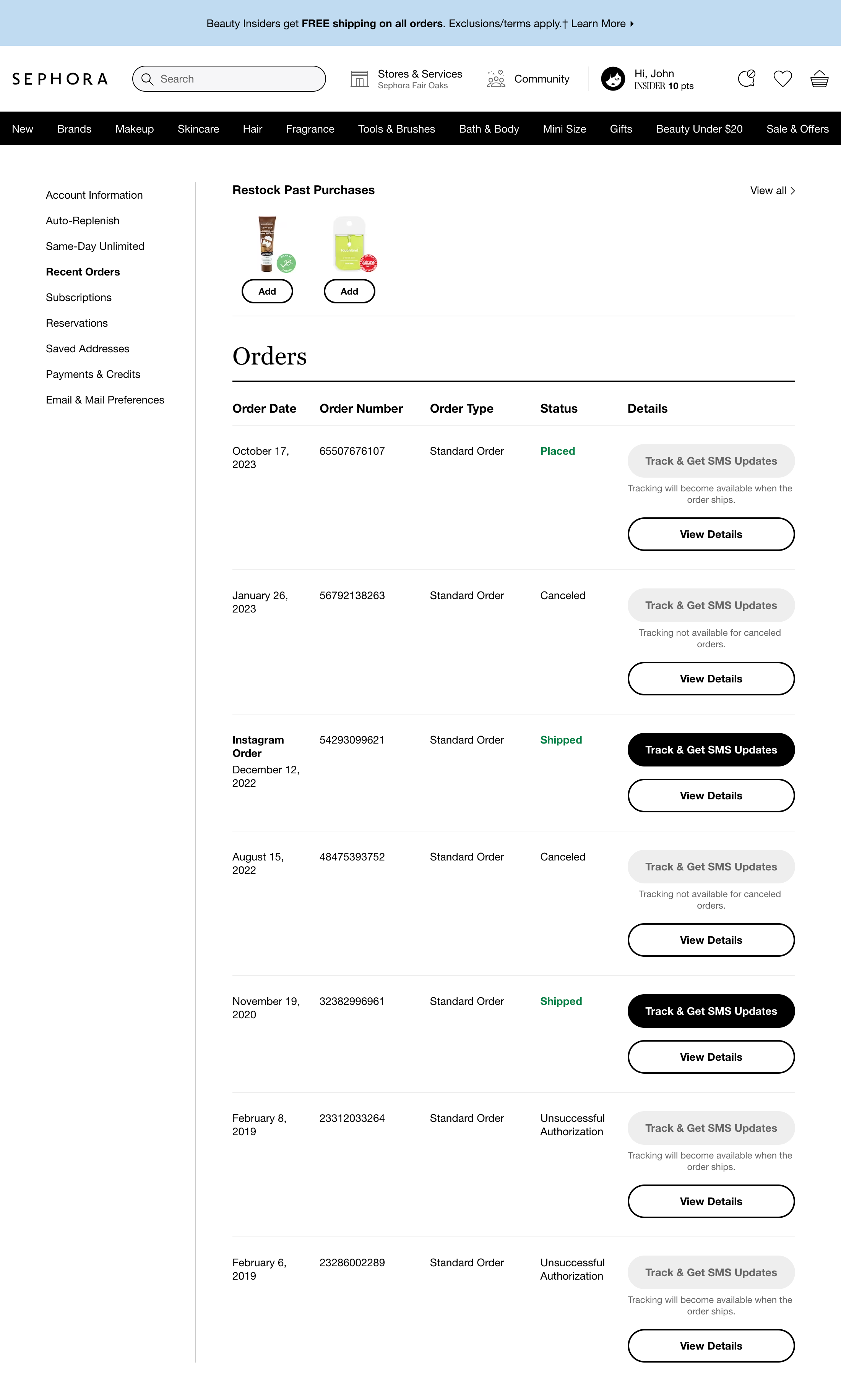Click the search magnifier icon
The image size is (841, 1400).
148,79
